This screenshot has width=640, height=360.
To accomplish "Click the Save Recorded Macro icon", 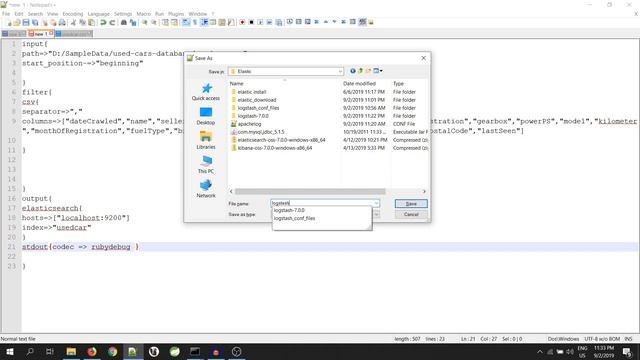I will (279, 22).
